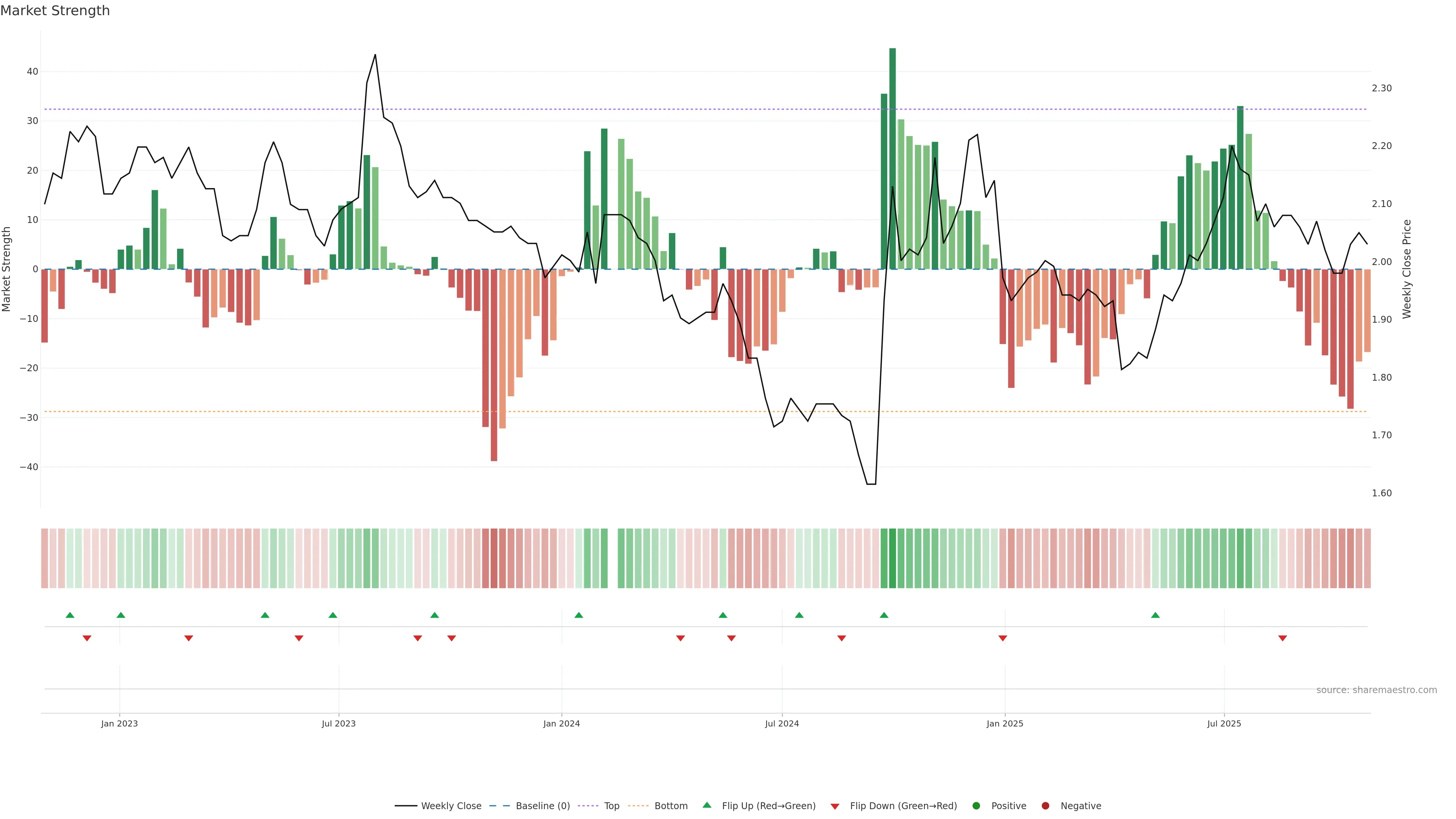The height and width of the screenshot is (819, 1456).
Task: Click the Positive green circle legend icon
Action: [976, 805]
